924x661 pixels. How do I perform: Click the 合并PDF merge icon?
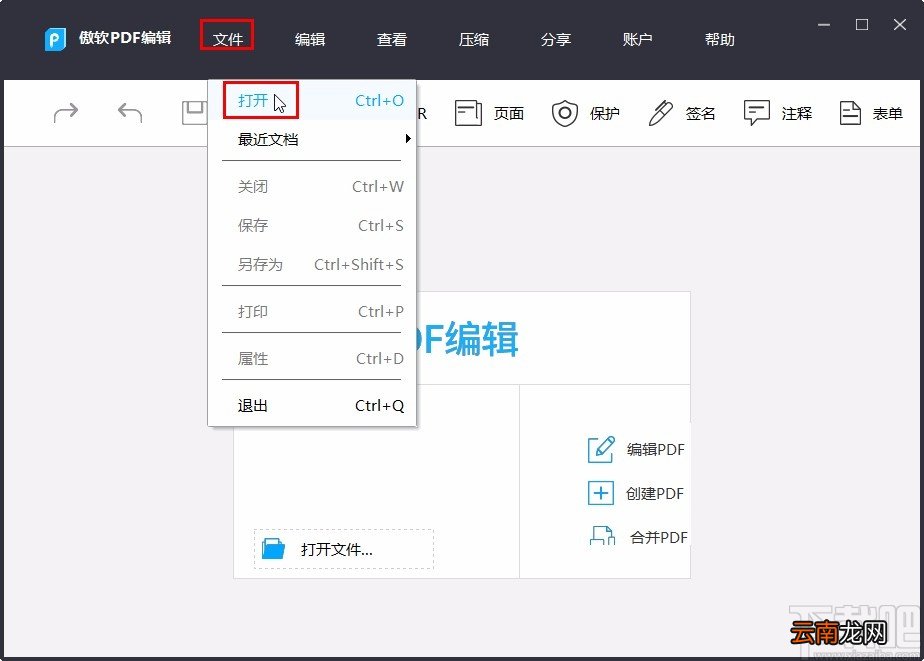(602, 536)
